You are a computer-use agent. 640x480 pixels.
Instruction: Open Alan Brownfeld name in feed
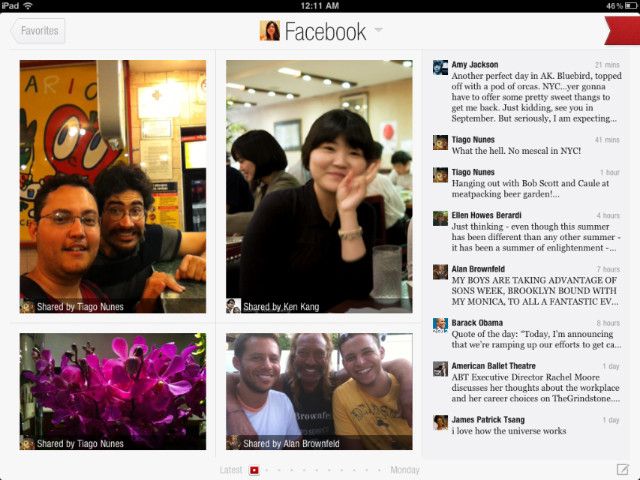(478, 269)
